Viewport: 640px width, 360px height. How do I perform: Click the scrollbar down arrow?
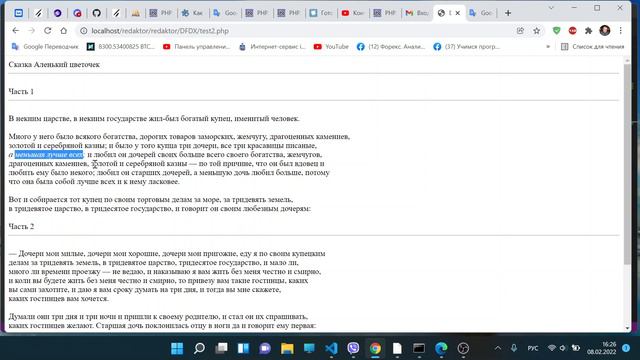coord(627,328)
